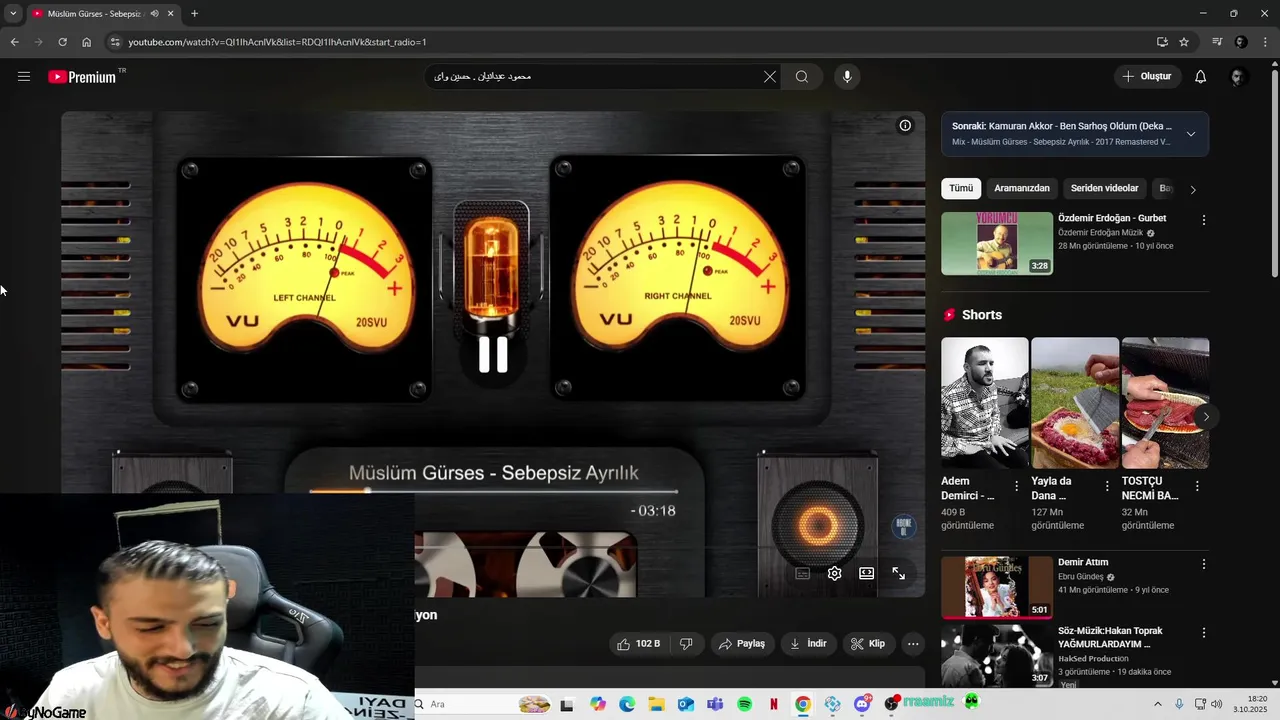
Task: Open options for Özdemir Erdoğan - Gurbet
Action: pos(1204,220)
